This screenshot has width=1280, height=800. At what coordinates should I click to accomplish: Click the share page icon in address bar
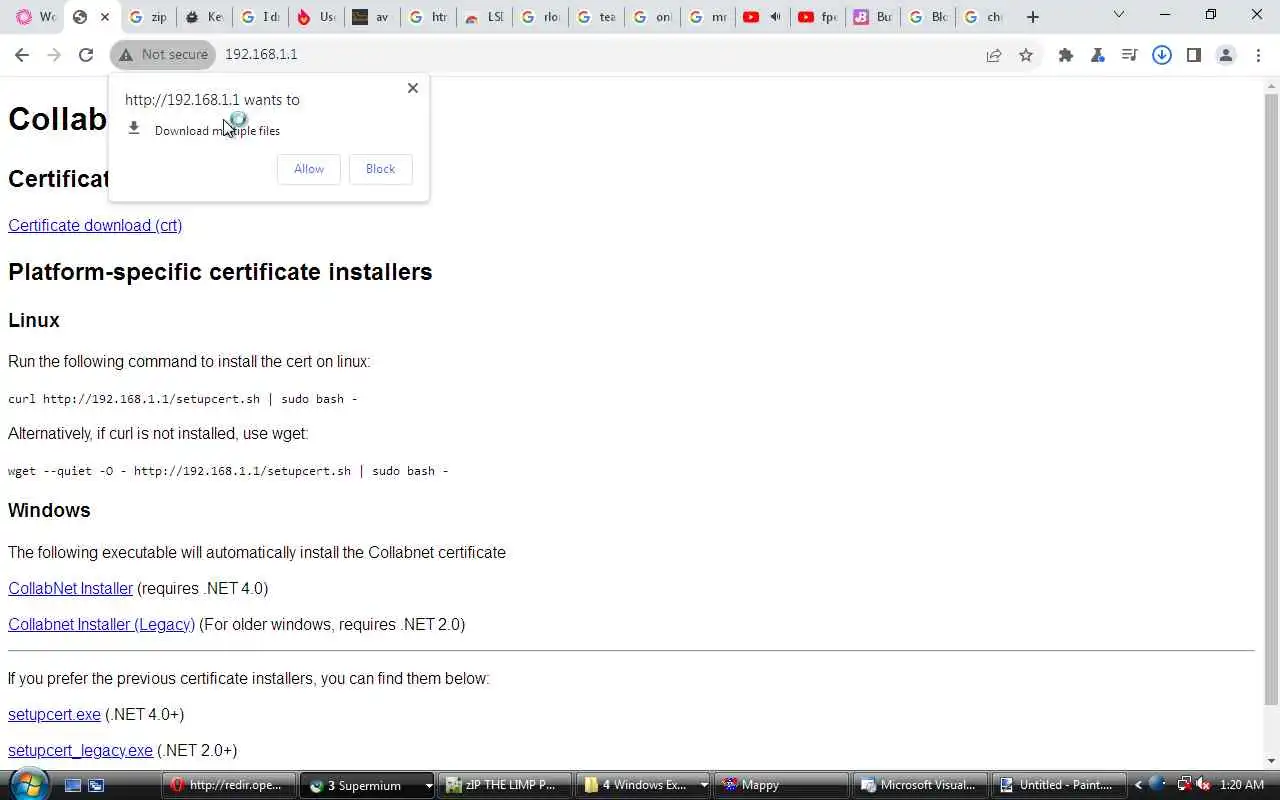tap(994, 55)
